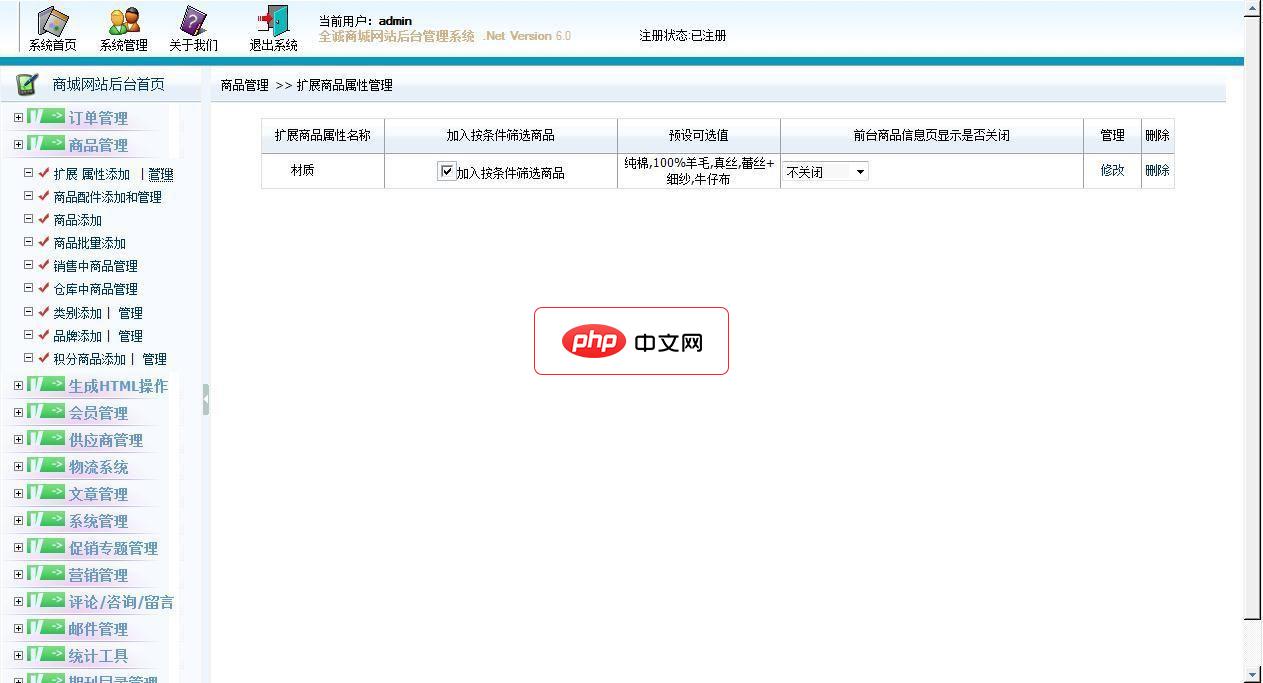This screenshot has height=683, width=1263.
Task: Click the green pencil icon beside 商城网站后台首页
Action: click(26, 84)
